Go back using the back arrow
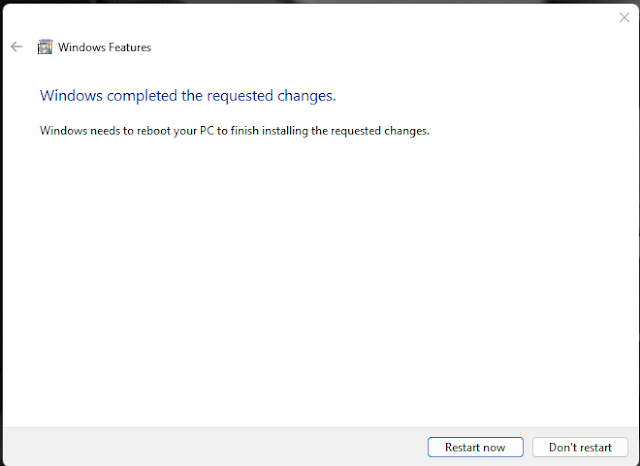The width and height of the screenshot is (640, 466). (x=16, y=47)
